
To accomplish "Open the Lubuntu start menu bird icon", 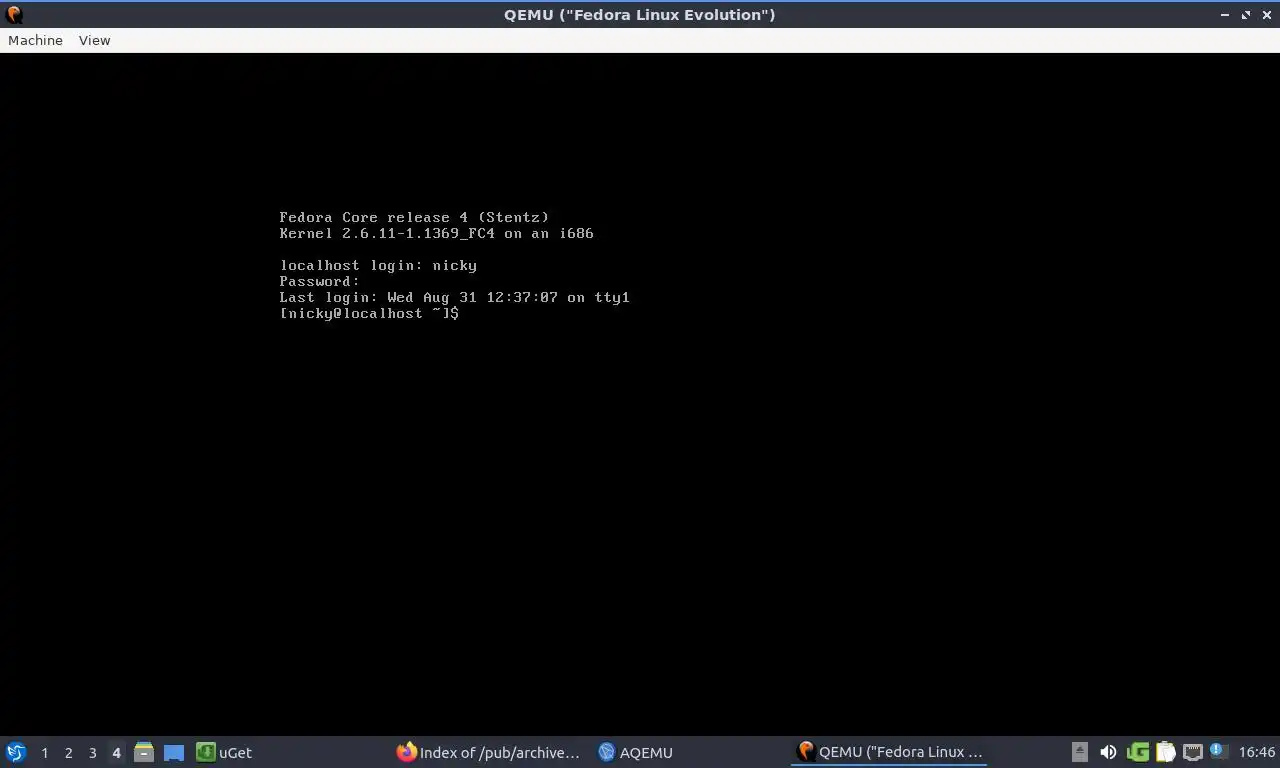I will (x=16, y=752).
